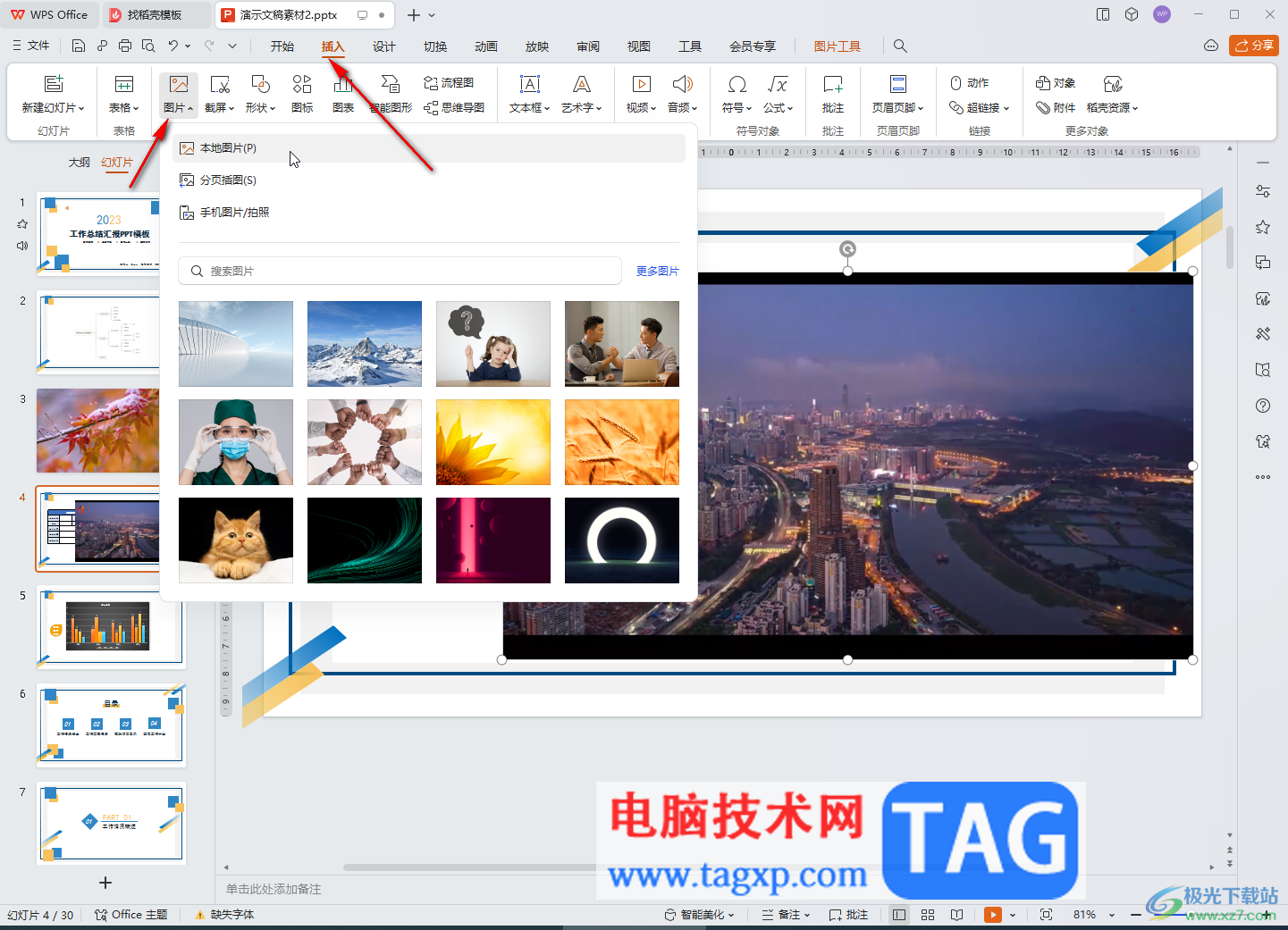
Task: Click the Object insert button
Action: coord(1056,82)
